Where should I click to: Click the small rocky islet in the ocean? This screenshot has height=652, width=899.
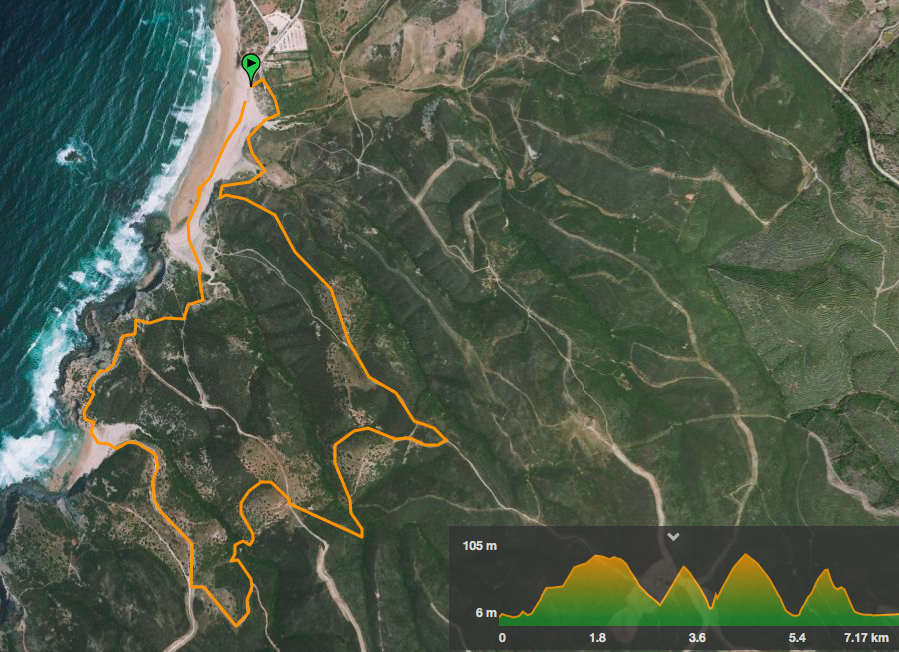point(72,154)
